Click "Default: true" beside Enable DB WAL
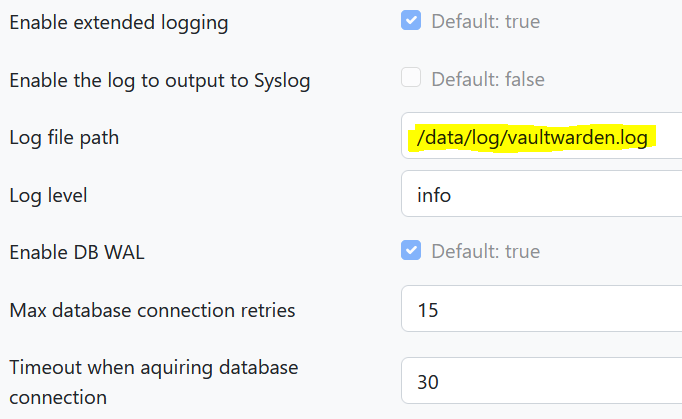The height and width of the screenshot is (419, 682). [485, 251]
